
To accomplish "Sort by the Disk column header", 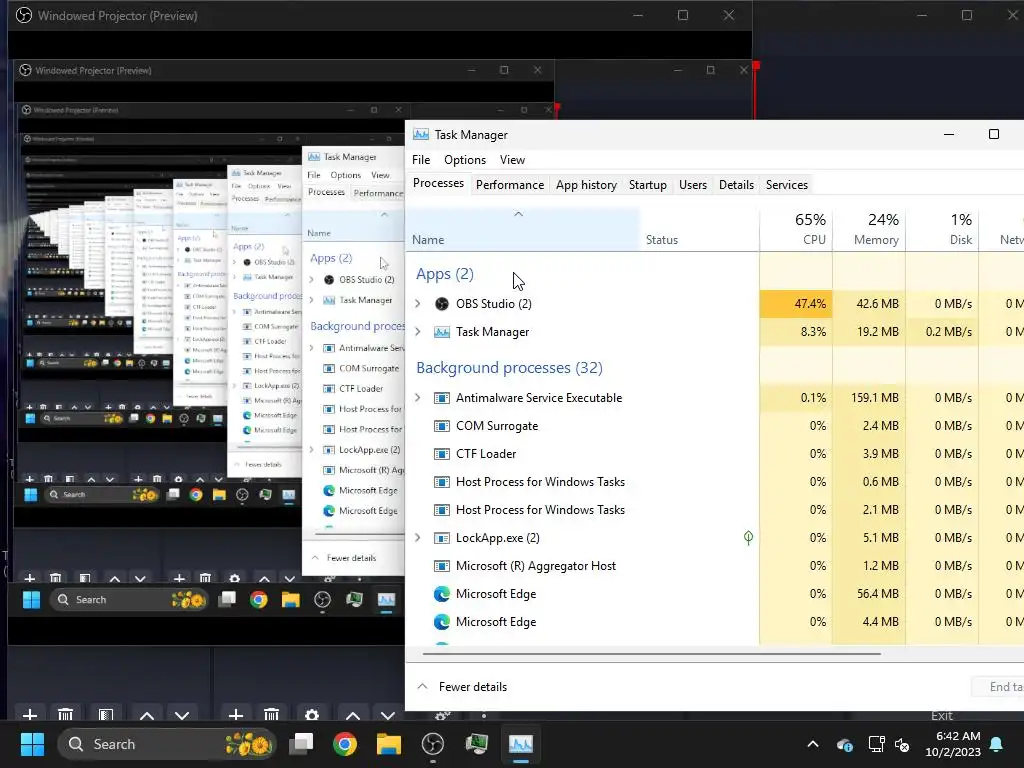I will coord(942,230).
